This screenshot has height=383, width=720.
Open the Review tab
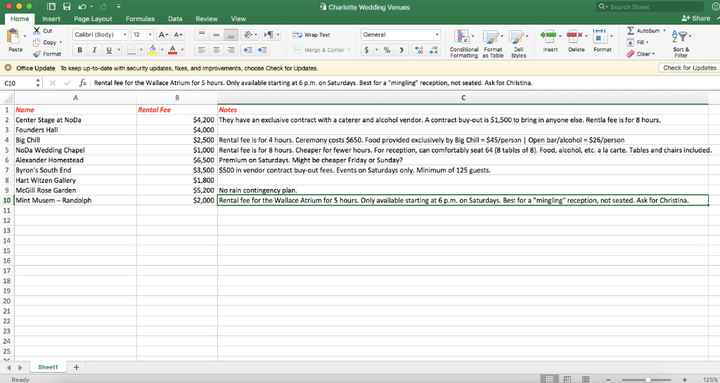tap(206, 19)
